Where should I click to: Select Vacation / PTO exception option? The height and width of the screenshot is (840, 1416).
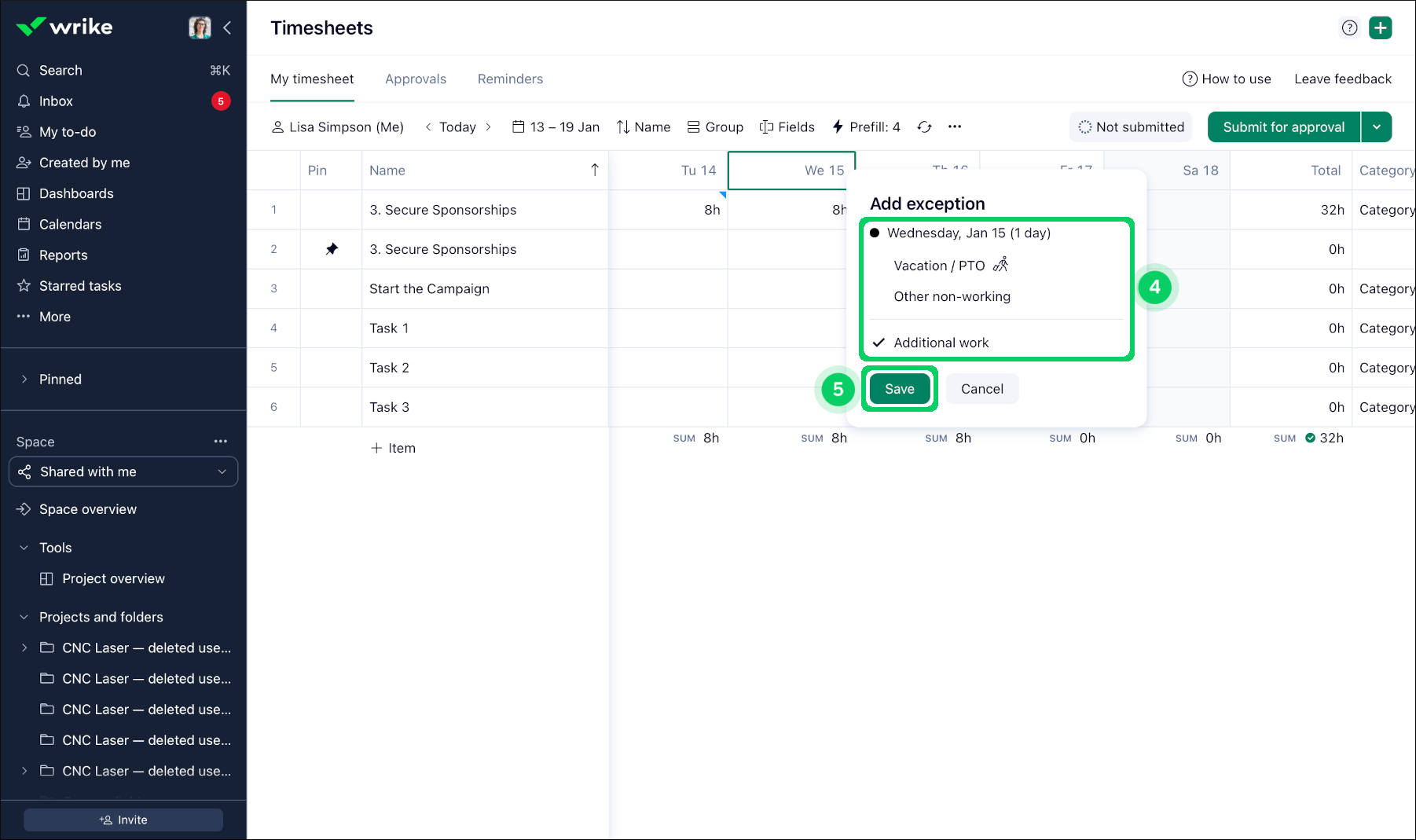tap(939, 266)
